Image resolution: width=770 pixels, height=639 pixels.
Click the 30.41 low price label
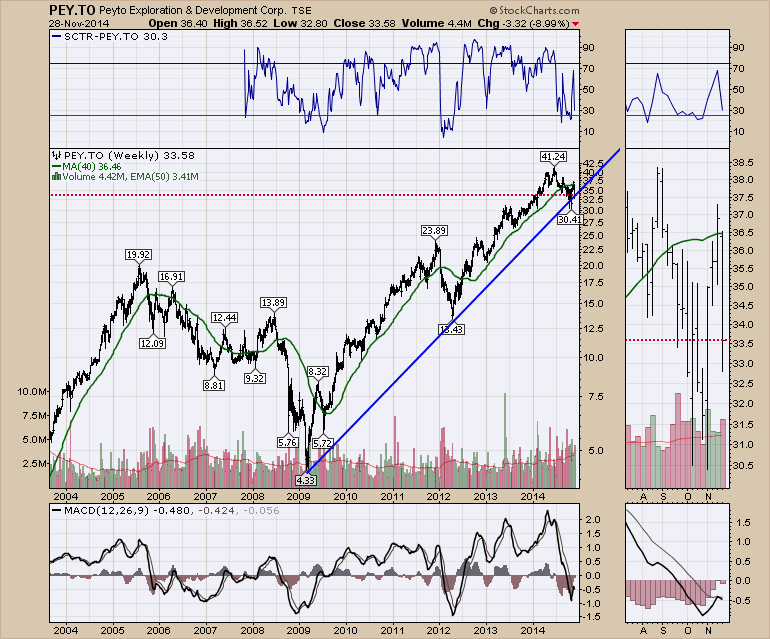[570, 220]
